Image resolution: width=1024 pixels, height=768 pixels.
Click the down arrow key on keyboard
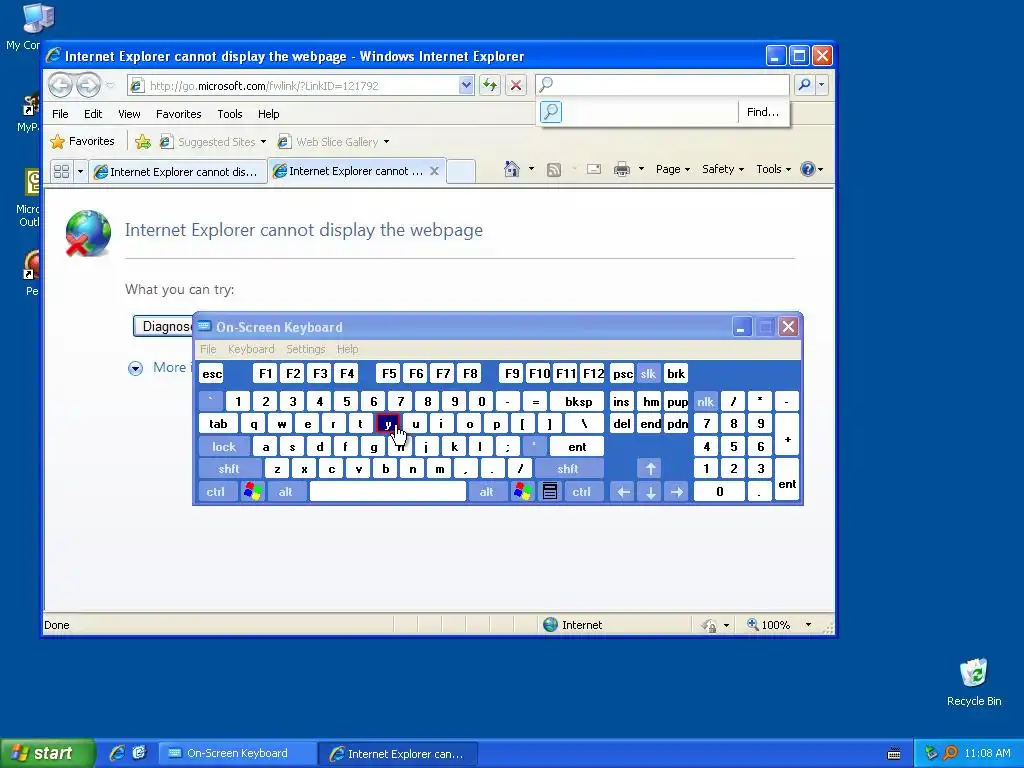pos(650,492)
